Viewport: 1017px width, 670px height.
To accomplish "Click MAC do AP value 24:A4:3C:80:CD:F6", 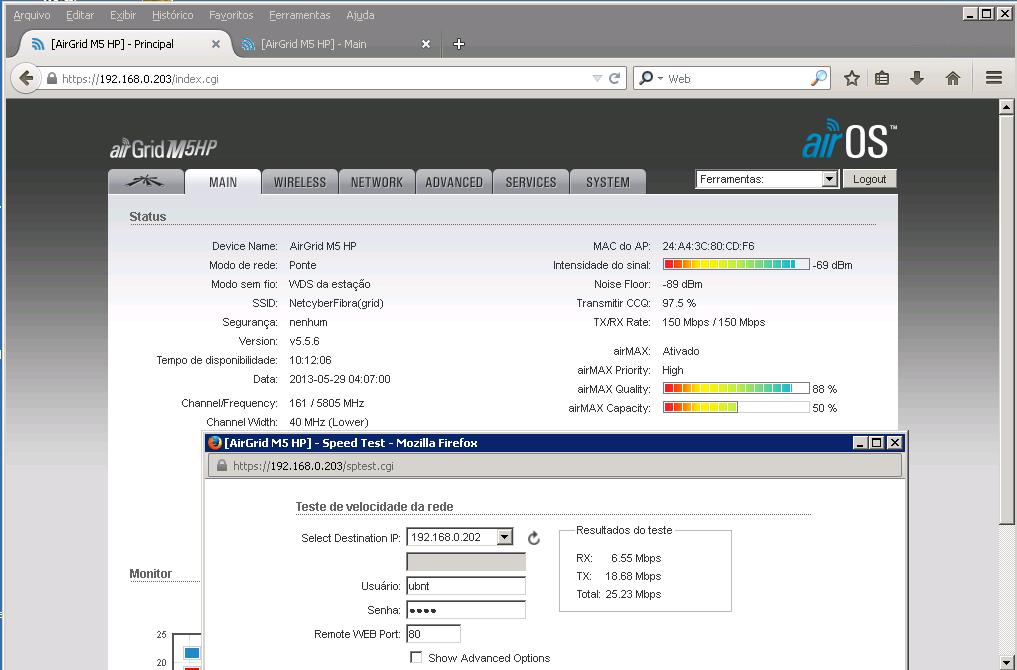I will 708,246.
